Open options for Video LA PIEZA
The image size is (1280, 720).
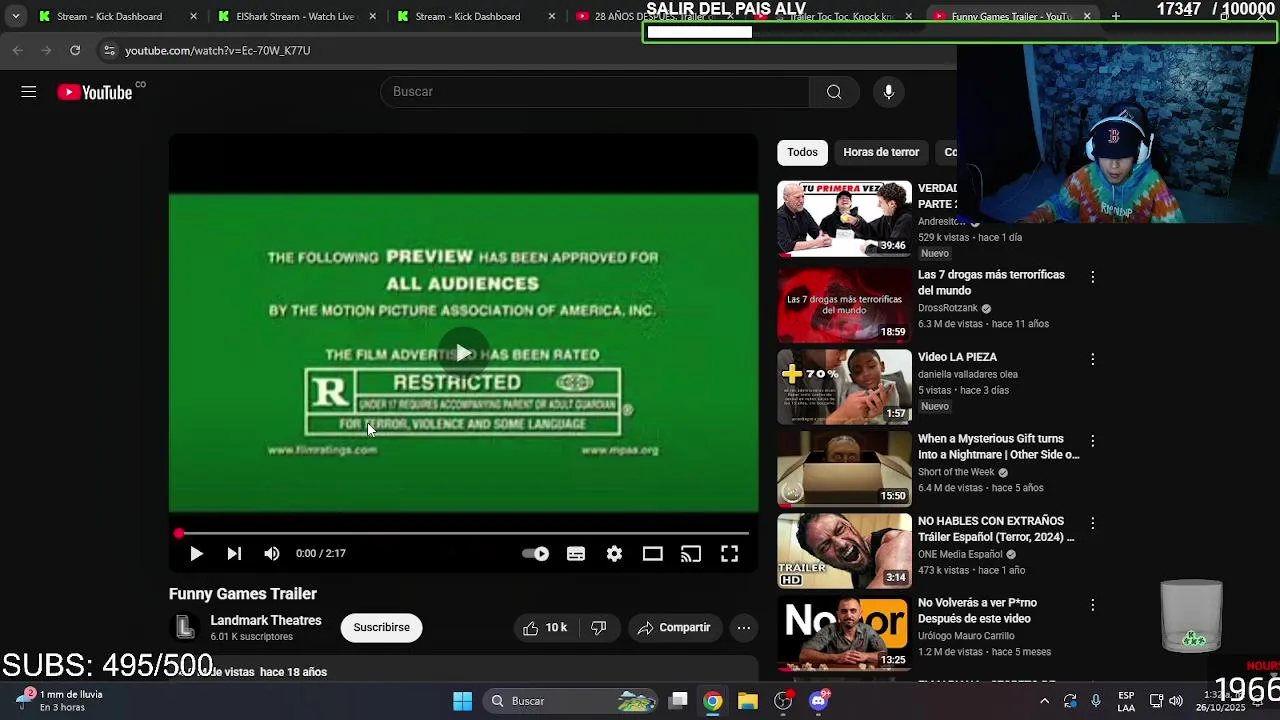click(x=1093, y=358)
